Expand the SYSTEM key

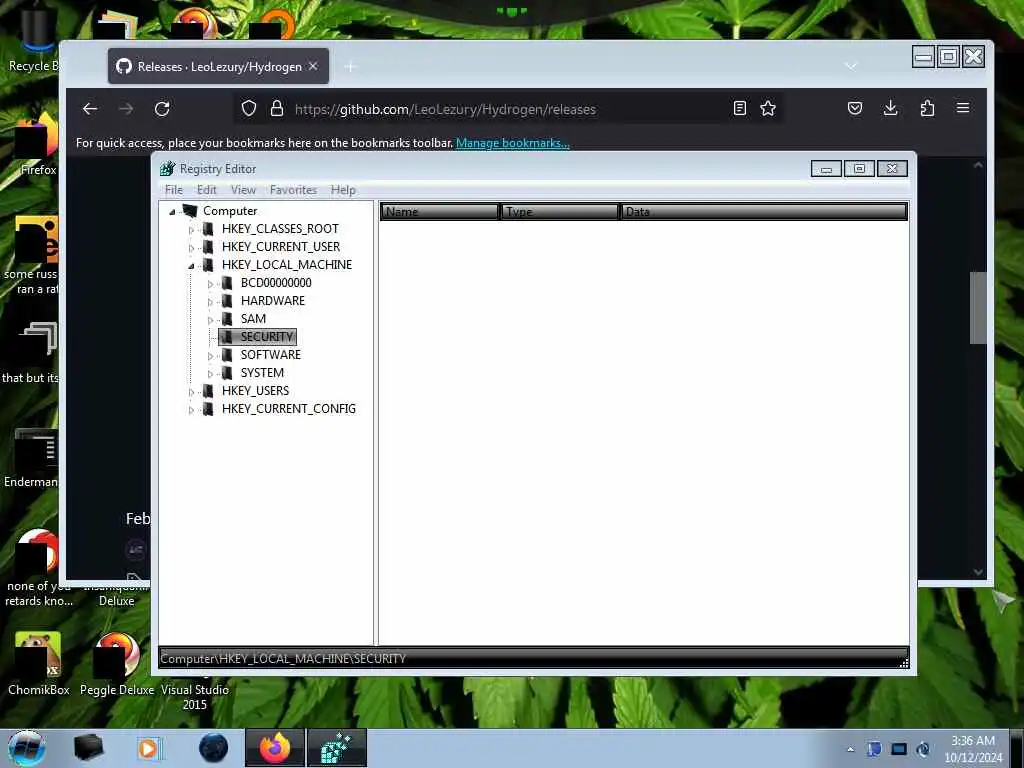pos(210,374)
